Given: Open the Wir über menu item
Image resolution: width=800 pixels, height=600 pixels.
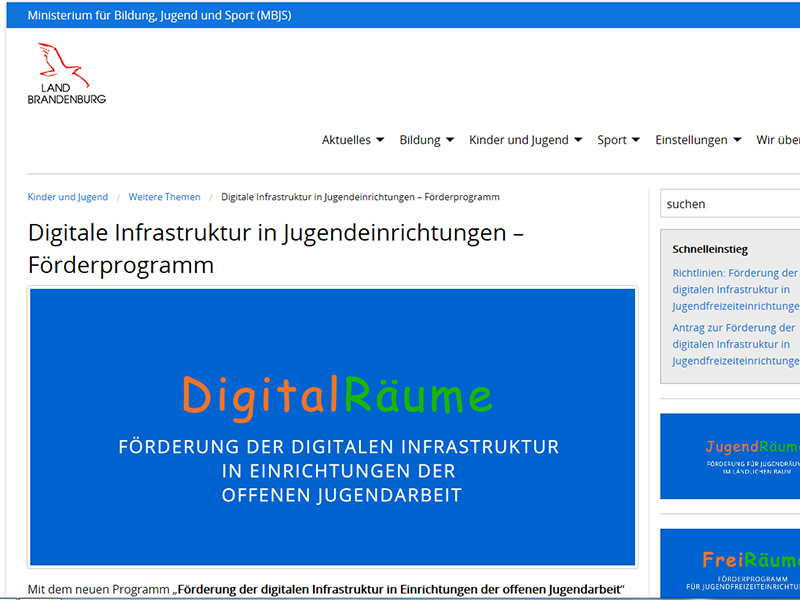Looking at the screenshot, I should (777, 140).
